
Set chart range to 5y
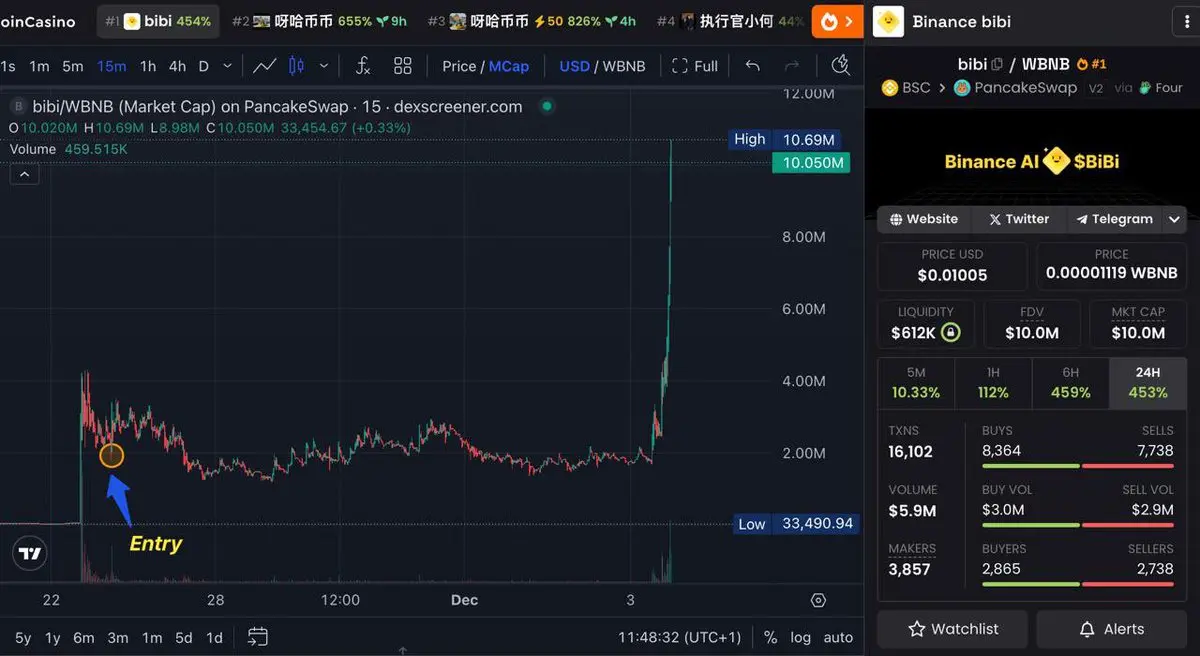(x=23, y=637)
